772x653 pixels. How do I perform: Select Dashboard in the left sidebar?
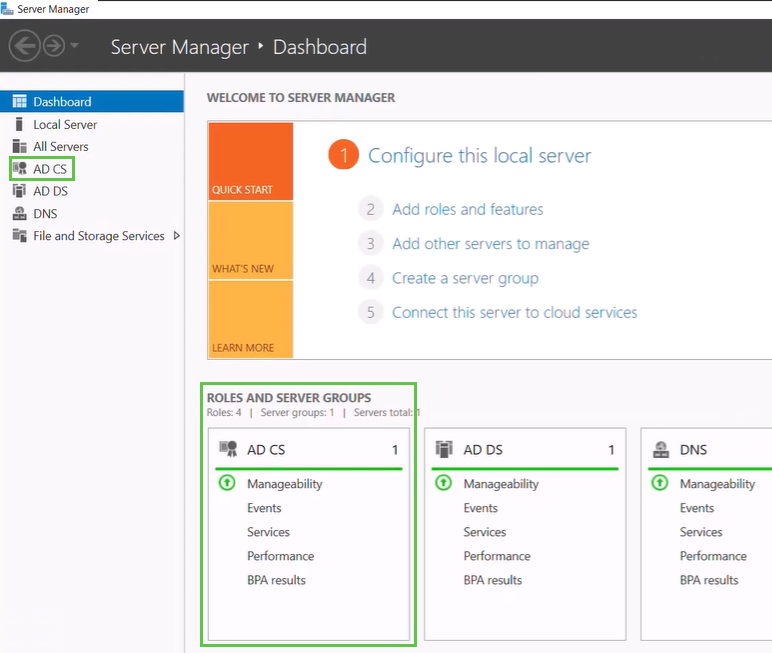(62, 102)
